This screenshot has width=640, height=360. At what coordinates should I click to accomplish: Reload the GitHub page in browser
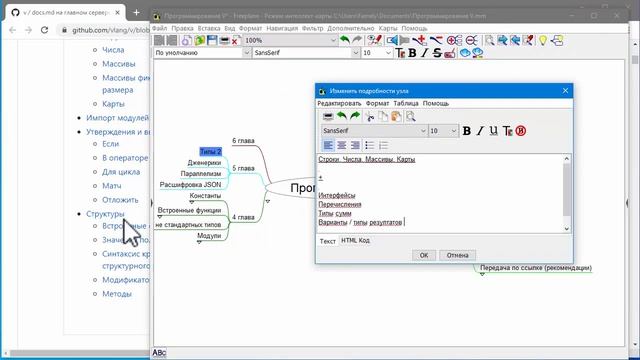[44, 30]
